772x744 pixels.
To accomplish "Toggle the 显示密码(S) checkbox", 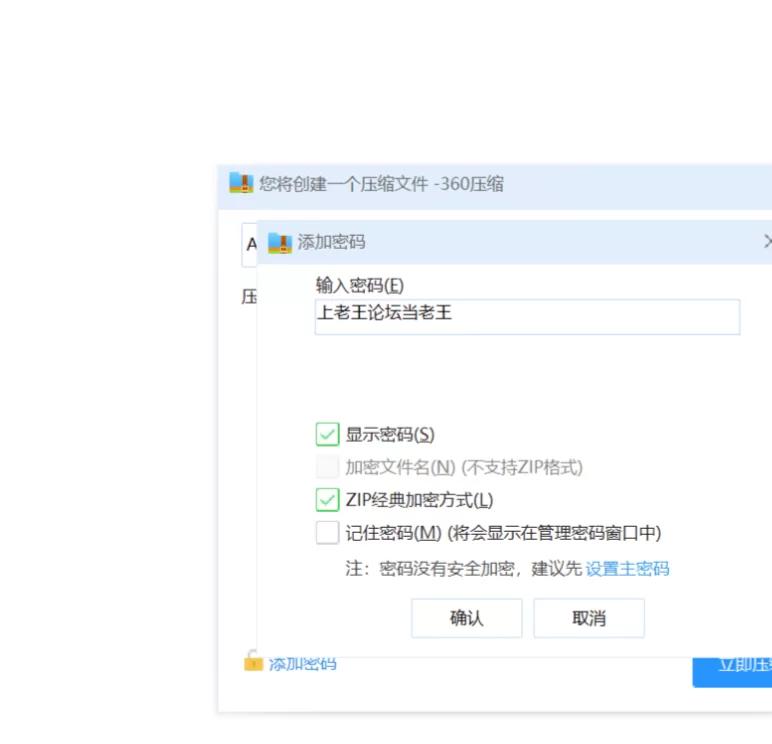I will pyautogui.click(x=327, y=434).
